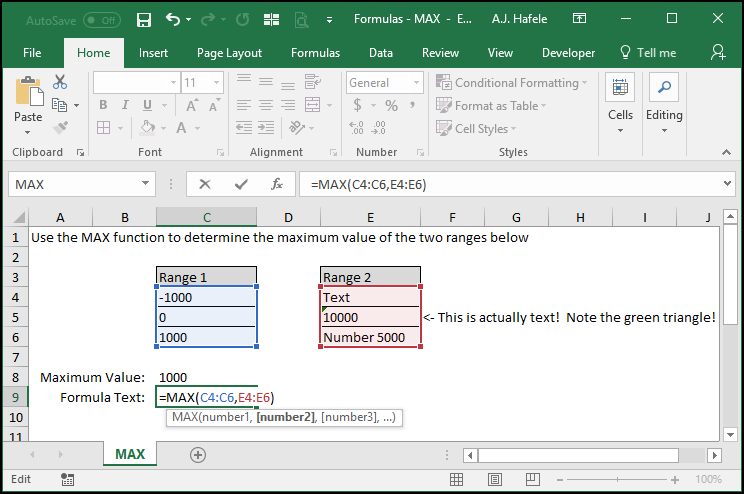Click the New Sheet plus button
Viewport: 744px width, 494px height.
[198, 455]
